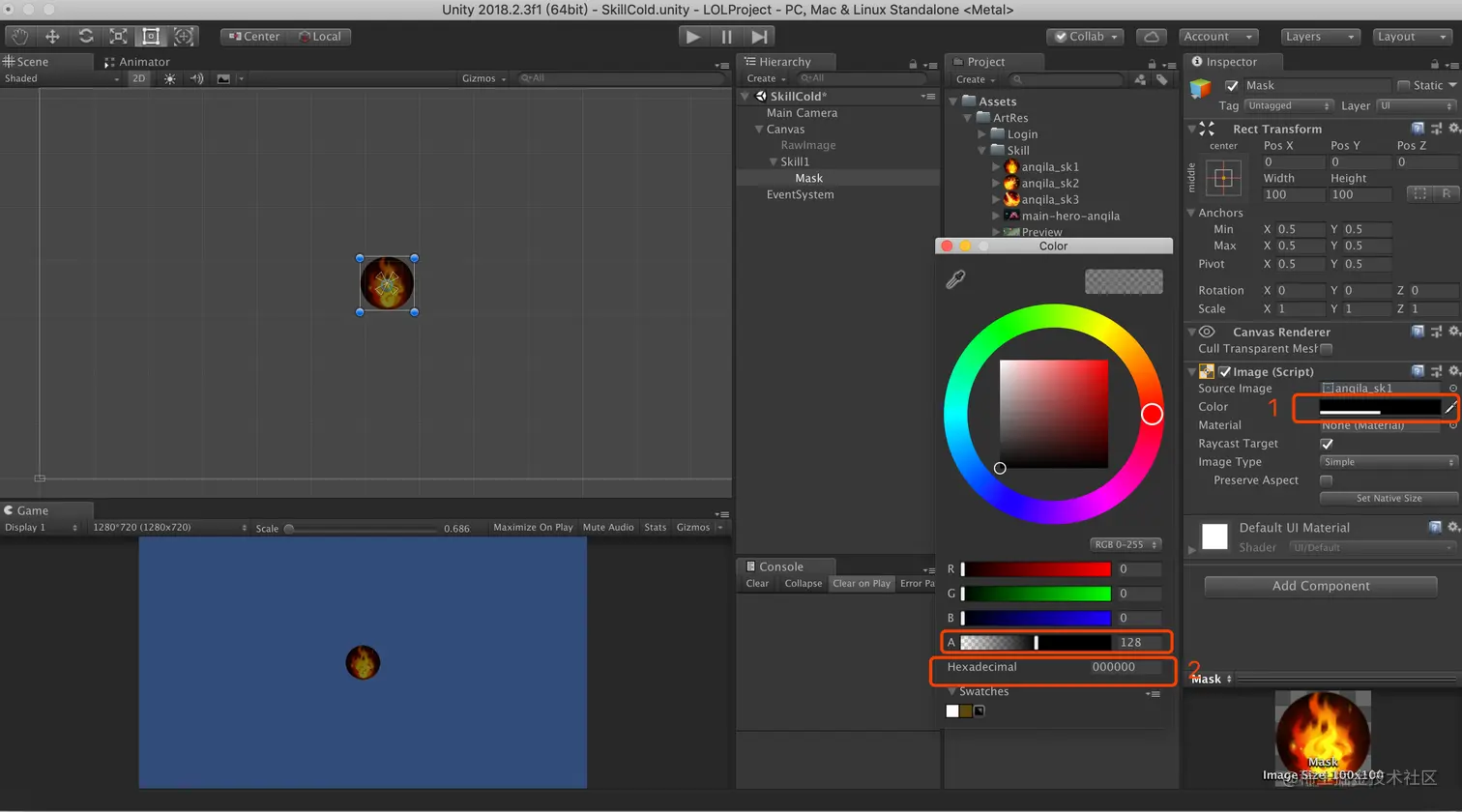Select the Scale tool
Image resolution: width=1462 pixels, height=812 pixels.
[118, 37]
